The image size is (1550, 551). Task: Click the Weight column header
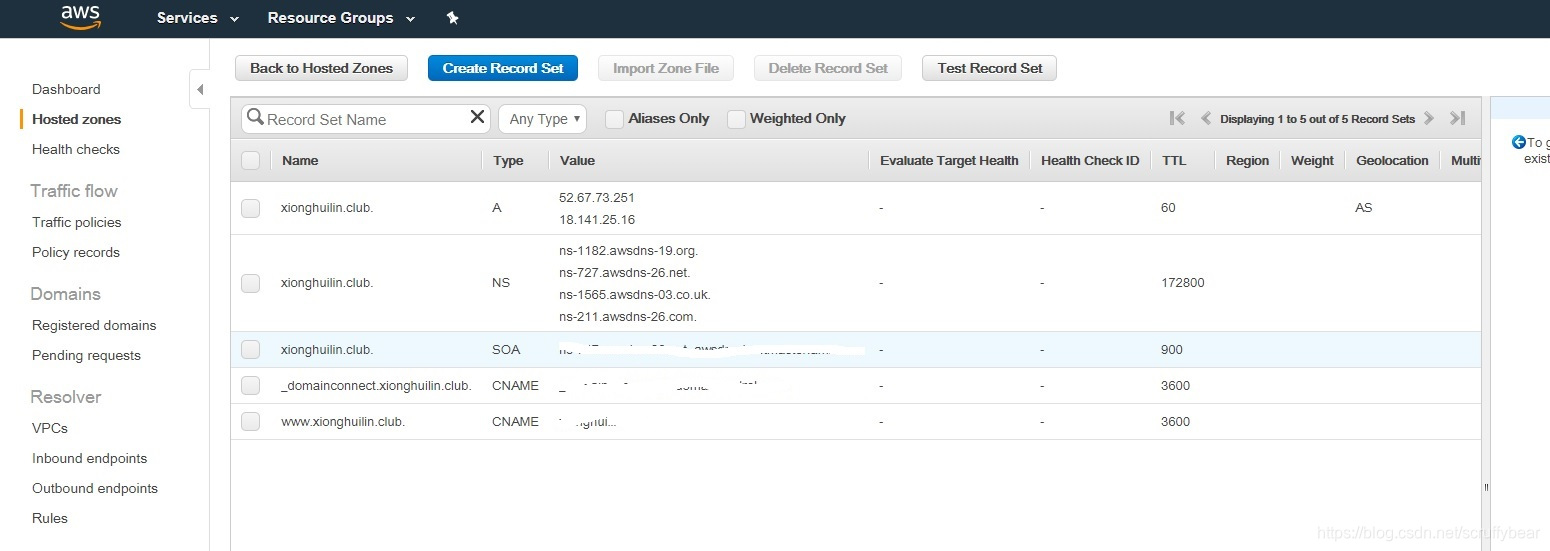click(1312, 160)
